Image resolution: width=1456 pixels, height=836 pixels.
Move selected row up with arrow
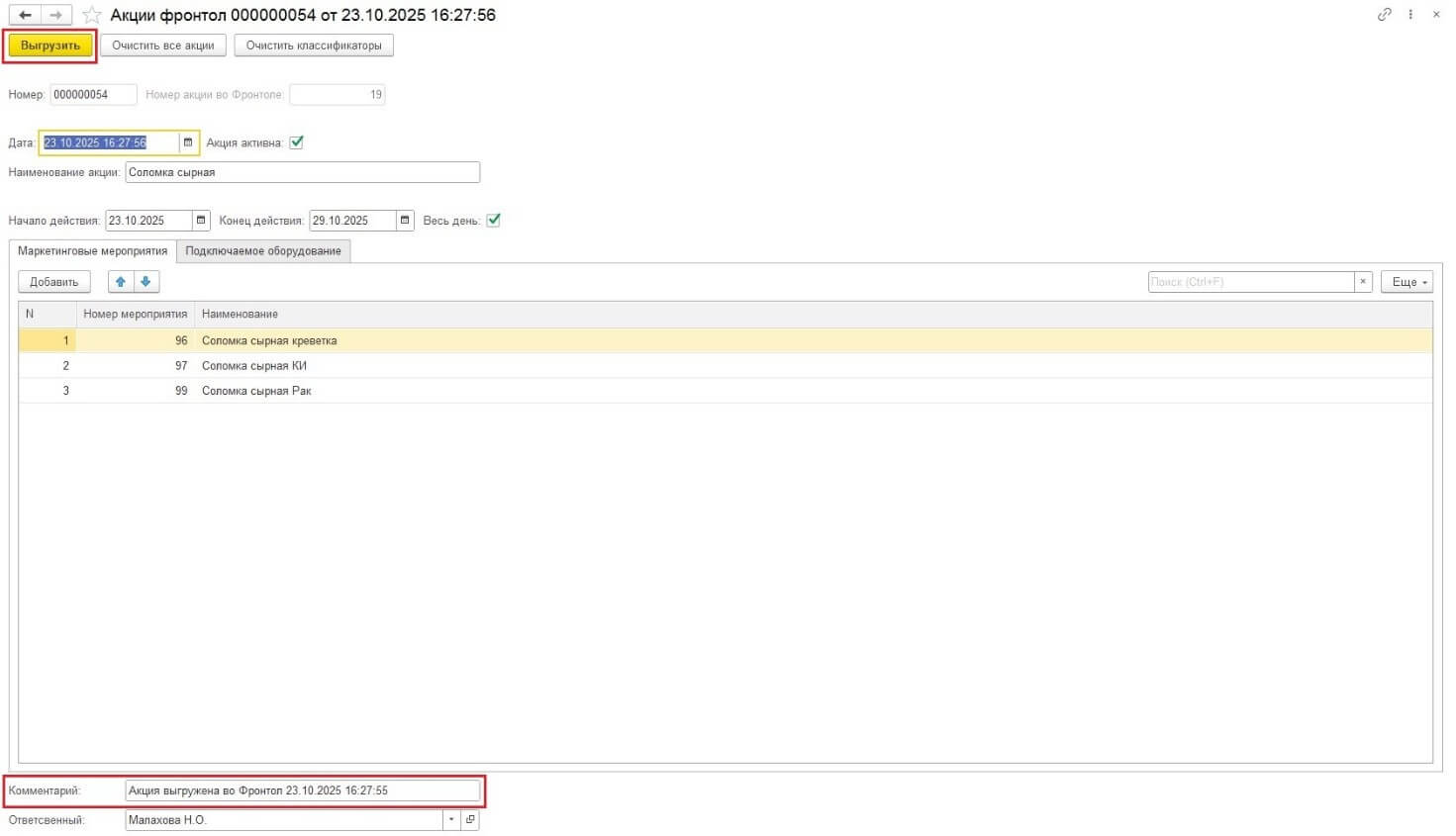121,282
